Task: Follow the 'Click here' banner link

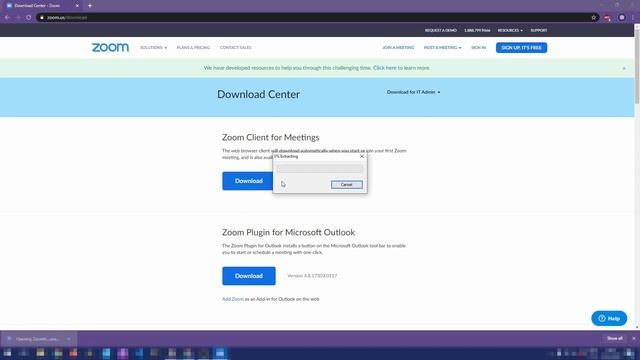Action: (x=384, y=68)
